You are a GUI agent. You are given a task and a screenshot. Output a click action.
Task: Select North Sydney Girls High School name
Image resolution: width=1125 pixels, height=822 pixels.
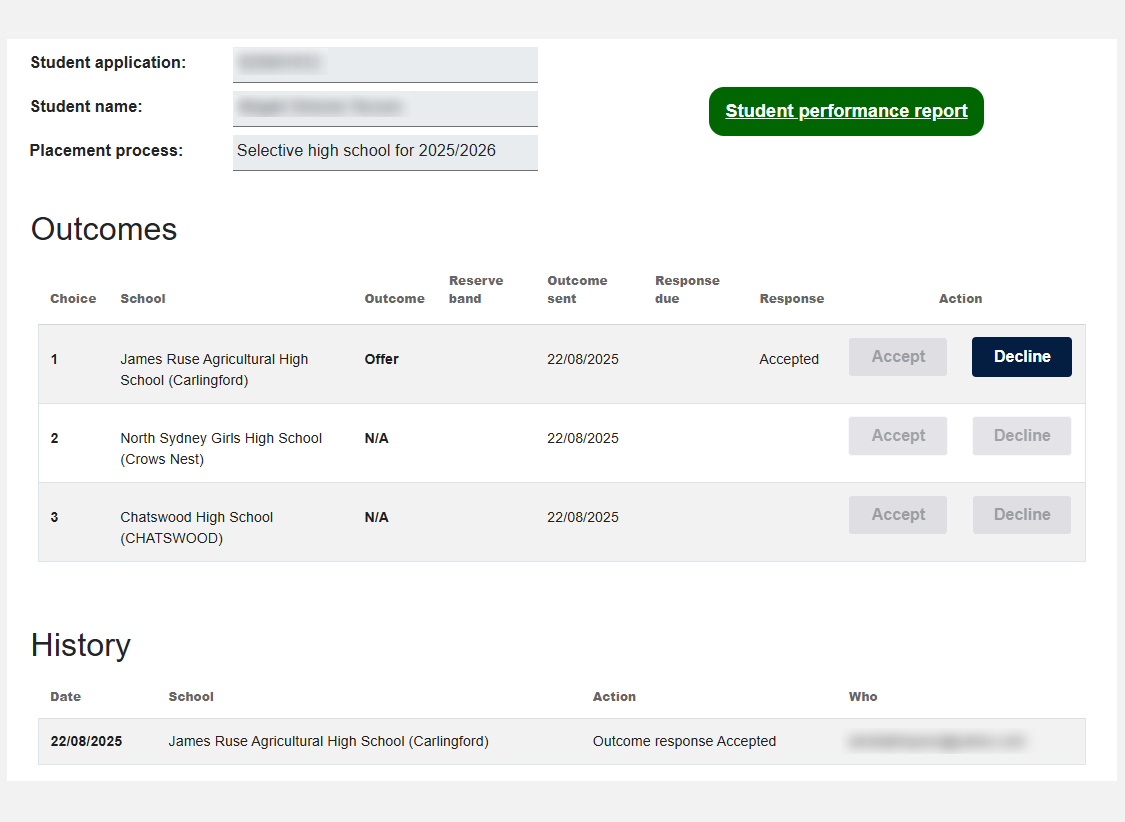tap(221, 448)
